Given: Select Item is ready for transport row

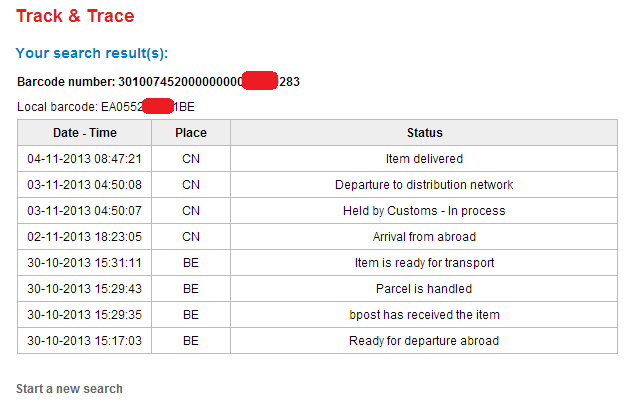Looking at the screenshot, I should pyautogui.click(x=424, y=262).
